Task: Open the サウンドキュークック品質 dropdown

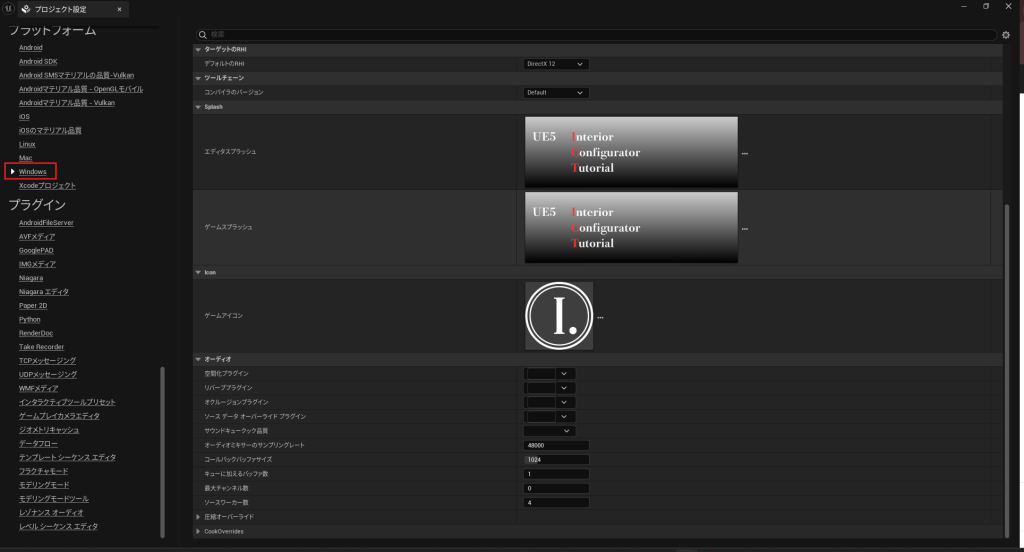Action: point(550,431)
